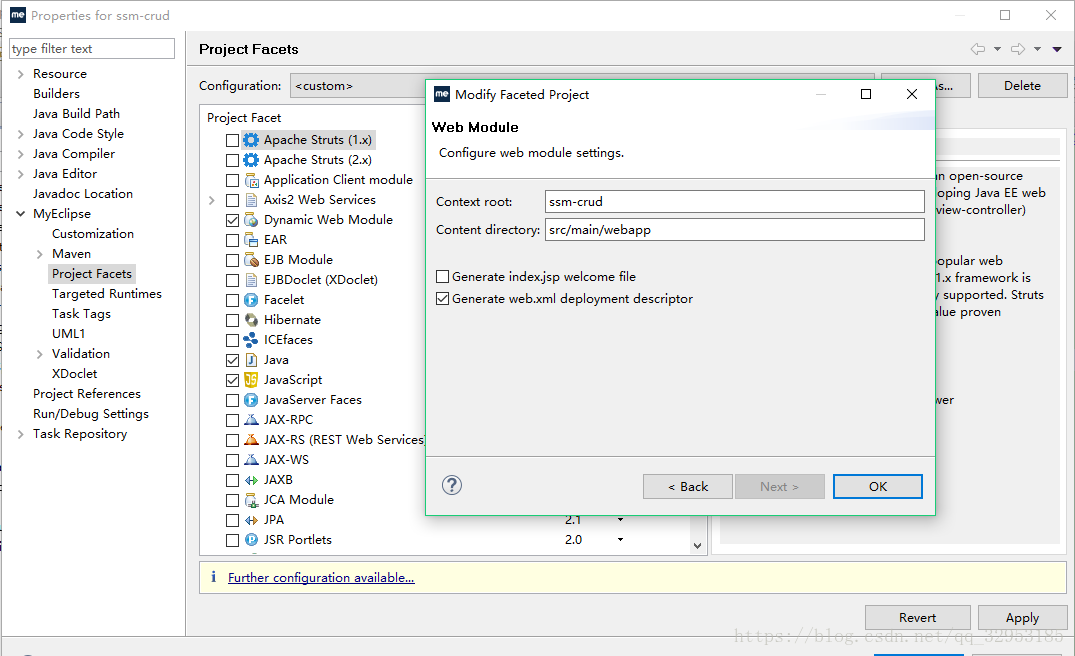Uncheck the Java facet checkbox
The height and width of the screenshot is (656, 1075).
232,361
